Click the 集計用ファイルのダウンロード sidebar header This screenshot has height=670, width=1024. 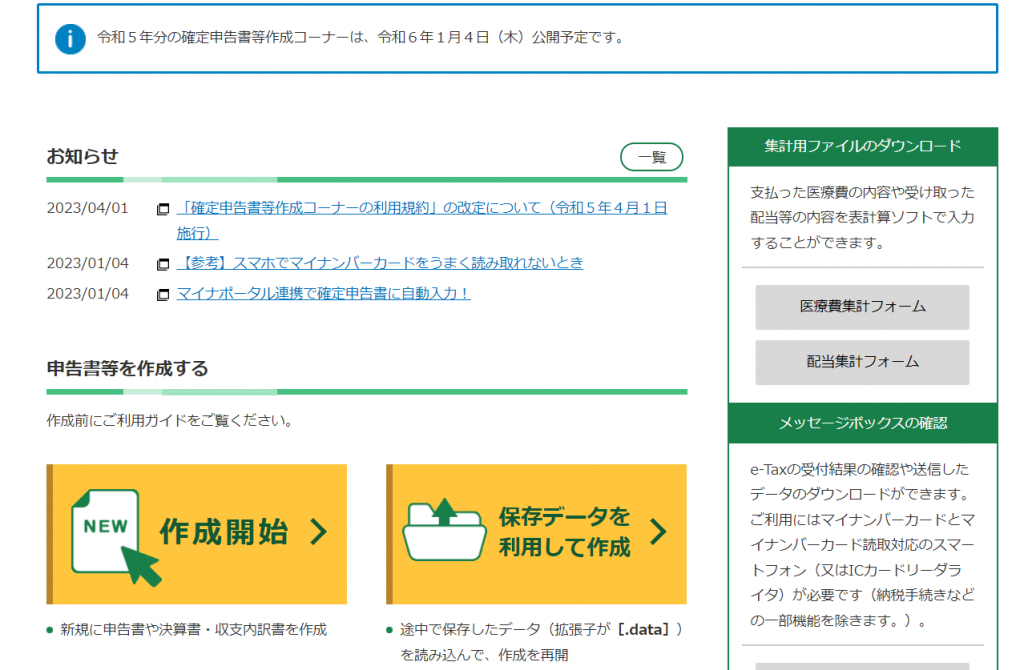(862, 146)
